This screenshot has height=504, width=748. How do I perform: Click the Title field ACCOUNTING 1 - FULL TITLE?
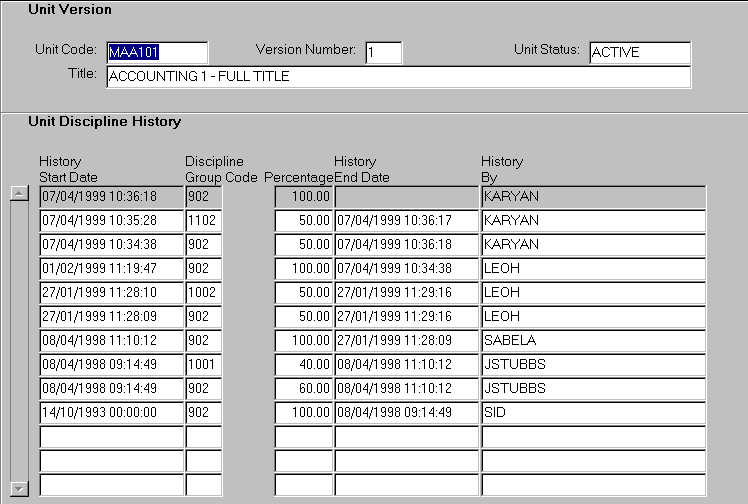397,77
